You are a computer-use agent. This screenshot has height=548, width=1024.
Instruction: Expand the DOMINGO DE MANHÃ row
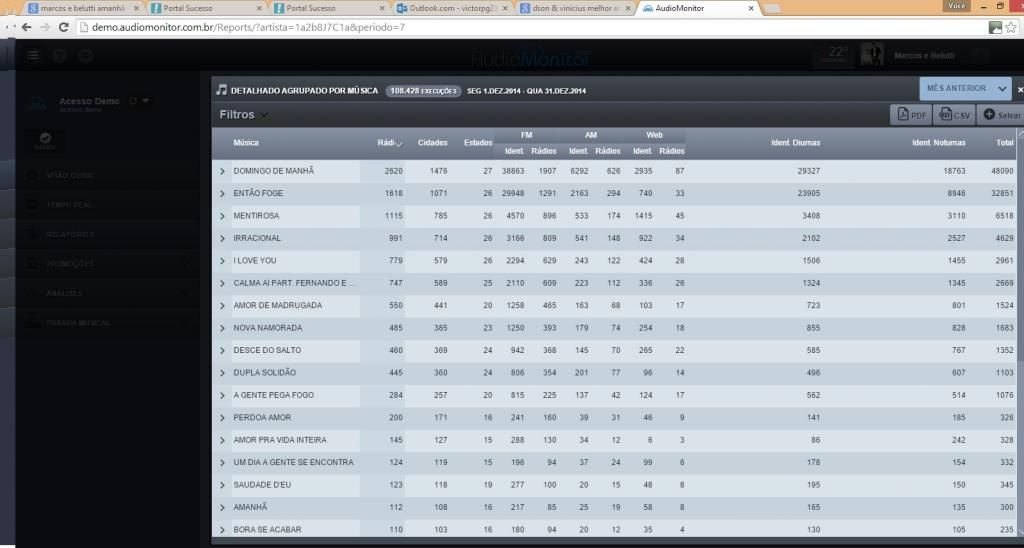click(223, 171)
